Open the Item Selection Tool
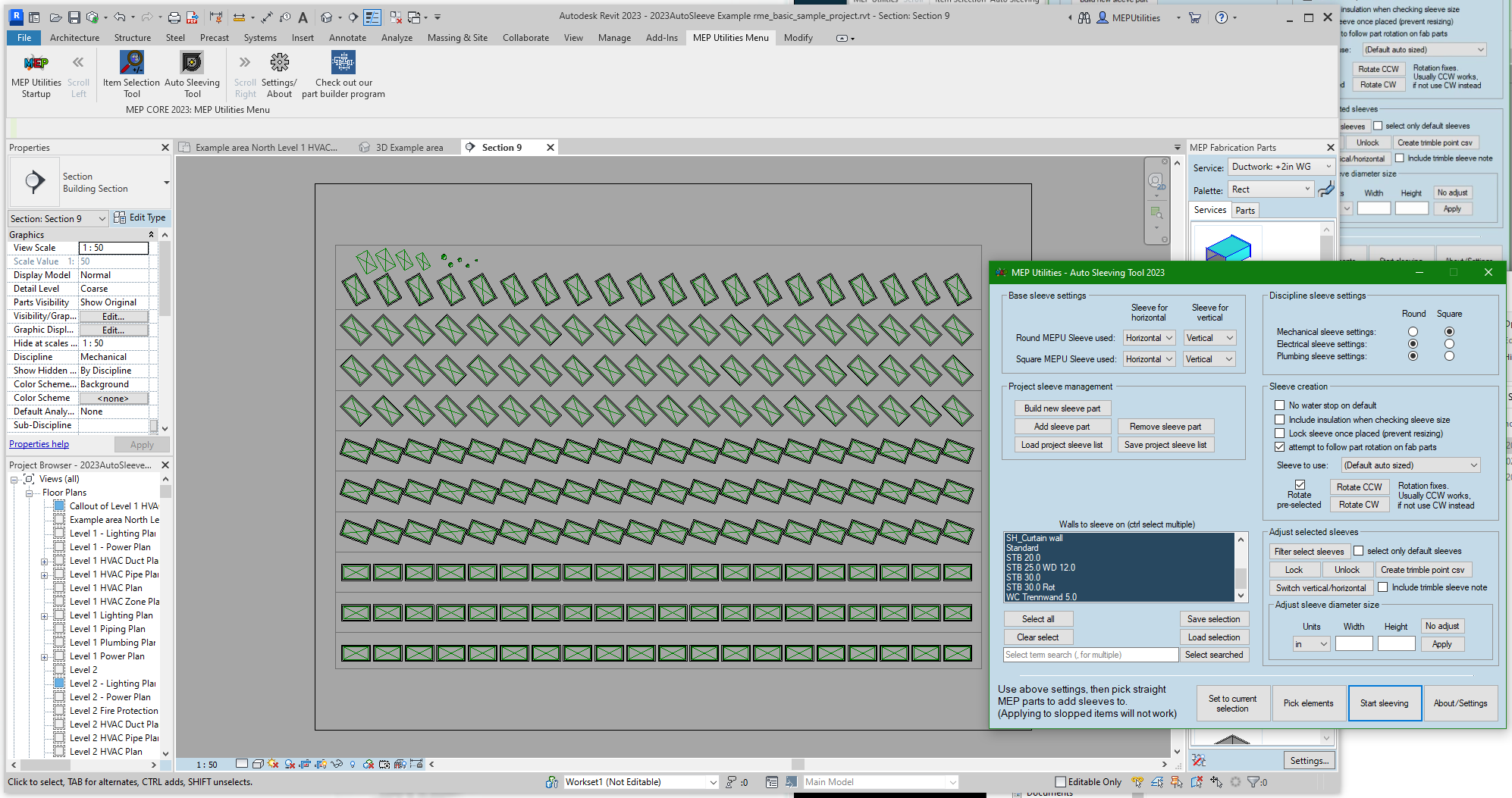 point(132,64)
